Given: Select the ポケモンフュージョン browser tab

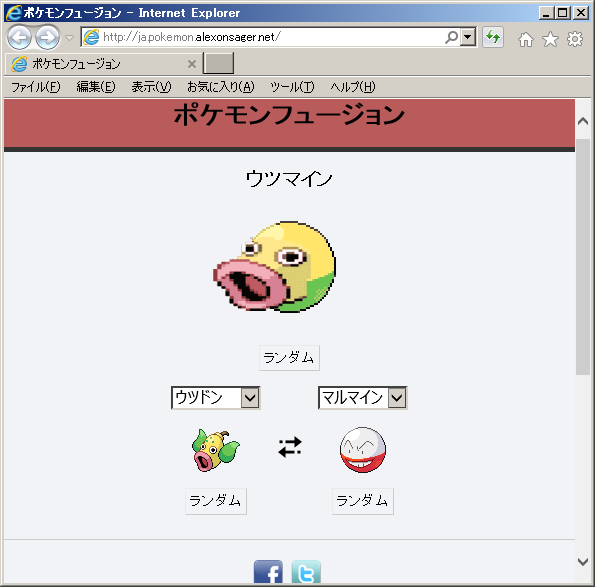Looking at the screenshot, I should [x=103, y=64].
